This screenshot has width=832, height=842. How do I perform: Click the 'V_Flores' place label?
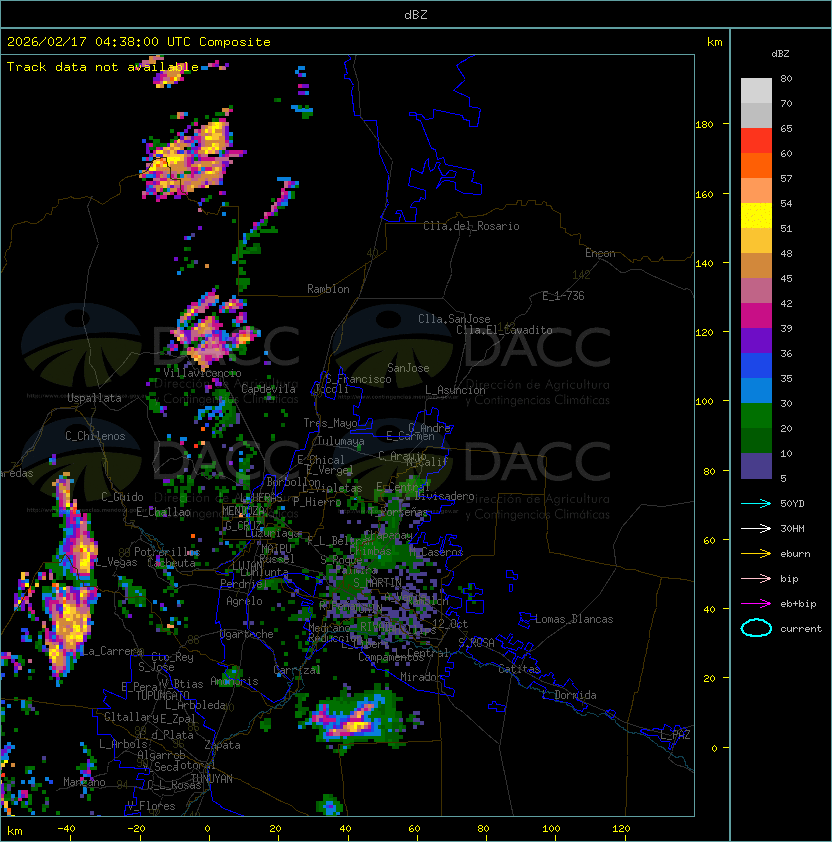pyautogui.click(x=151, y=806)
